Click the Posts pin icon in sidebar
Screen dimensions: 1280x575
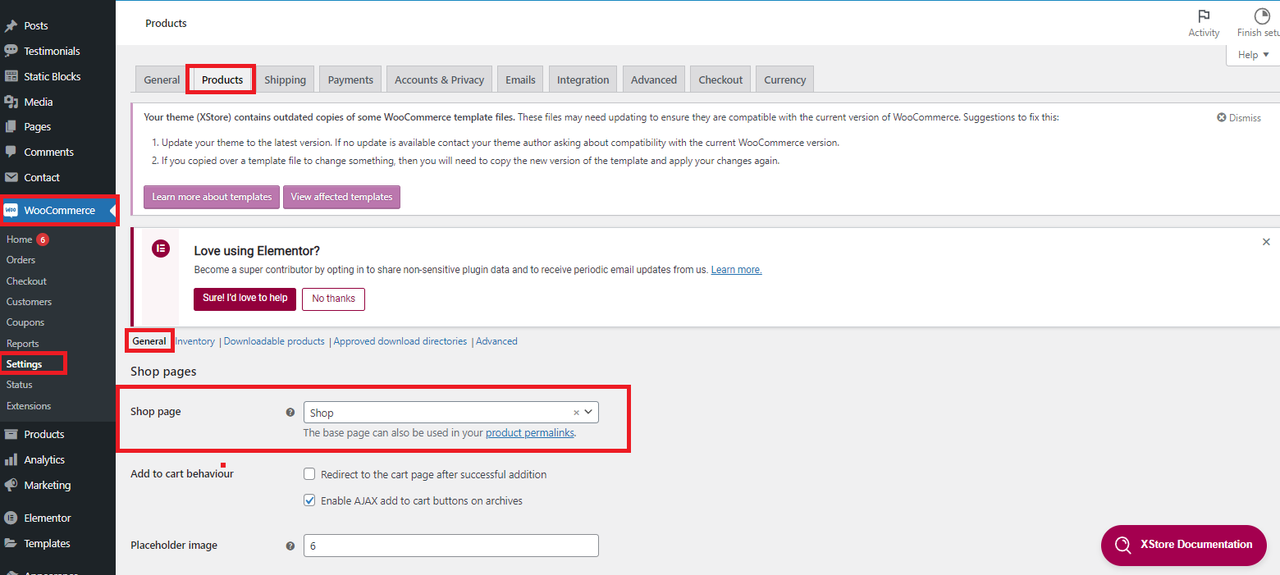pos(11,25)
